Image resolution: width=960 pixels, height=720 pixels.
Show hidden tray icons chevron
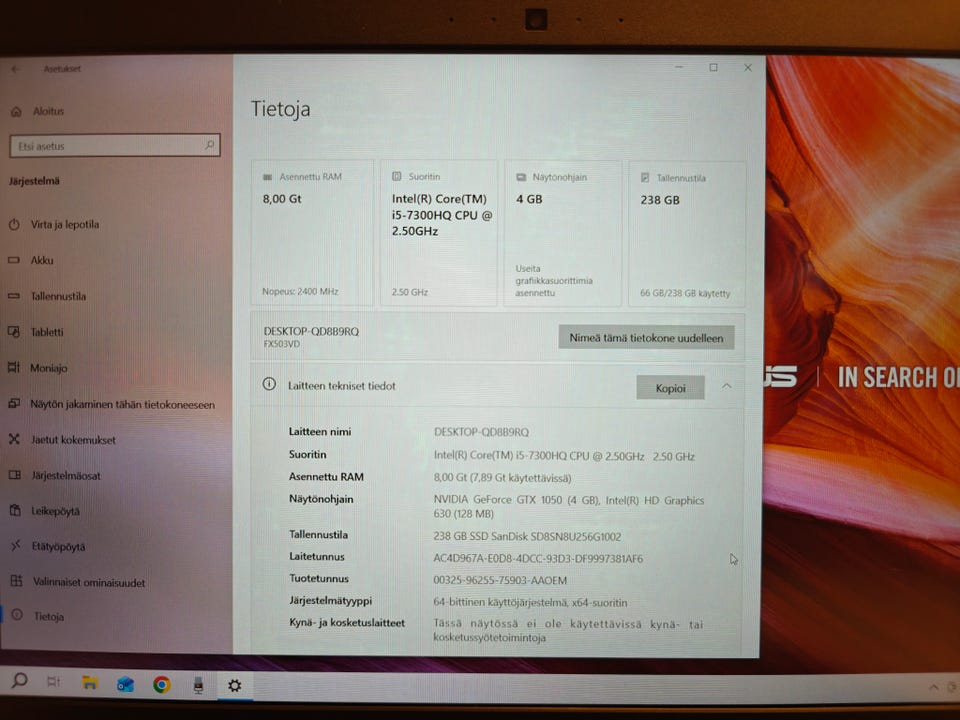coord(934,688)
